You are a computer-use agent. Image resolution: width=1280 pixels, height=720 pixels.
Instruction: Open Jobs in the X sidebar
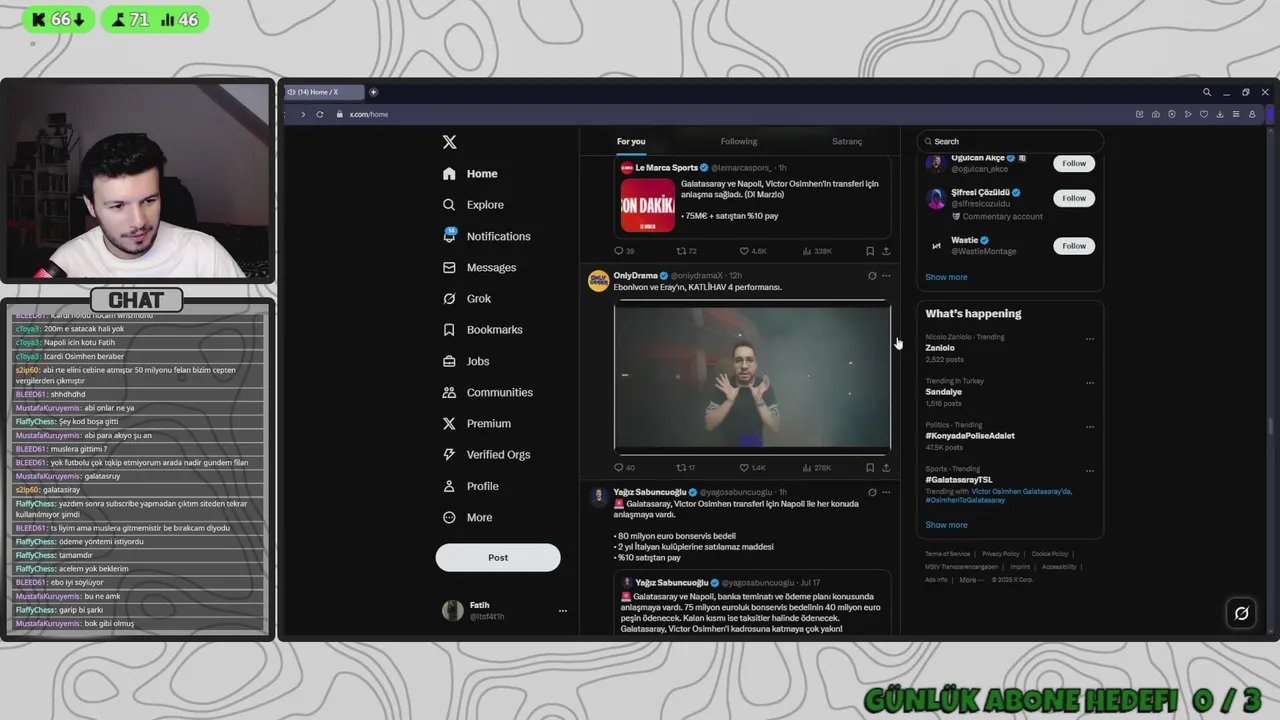pyautogui.click(x=466, y=361)
